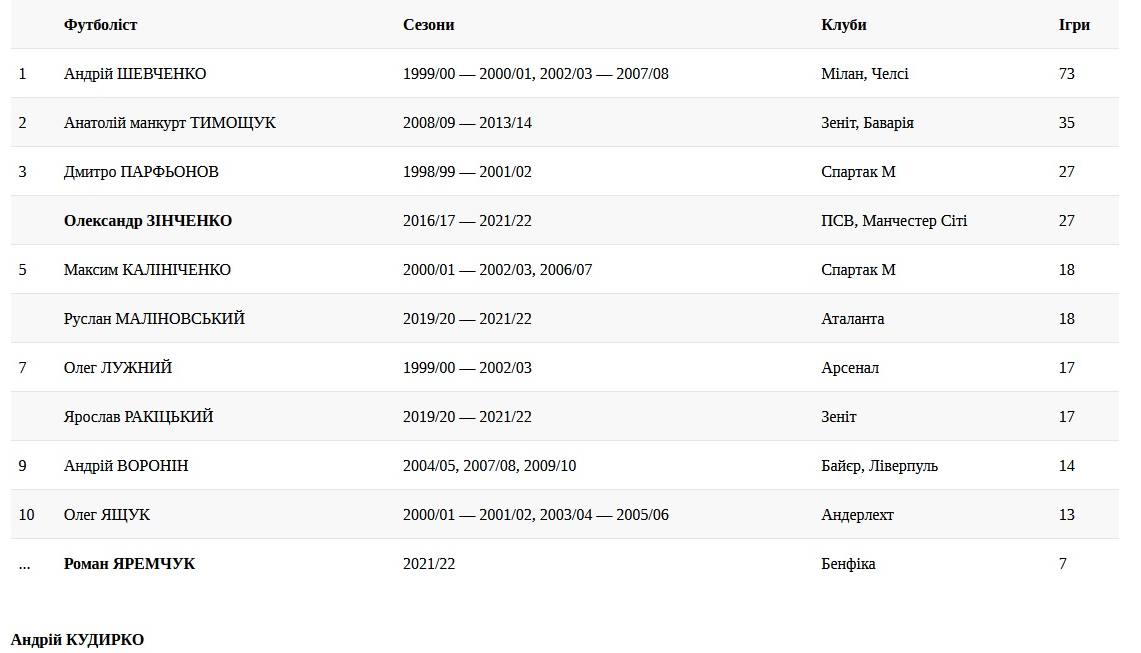Click on Олег ЯЩУК's name
The image size is (1141, 653).
point(107,515)
